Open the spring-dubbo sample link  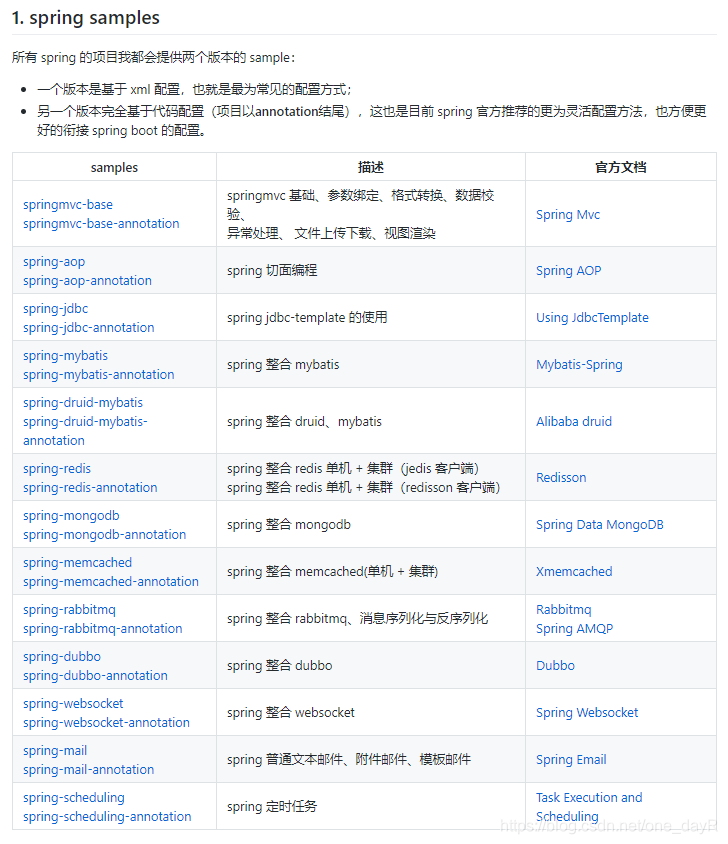pos(62,656)
